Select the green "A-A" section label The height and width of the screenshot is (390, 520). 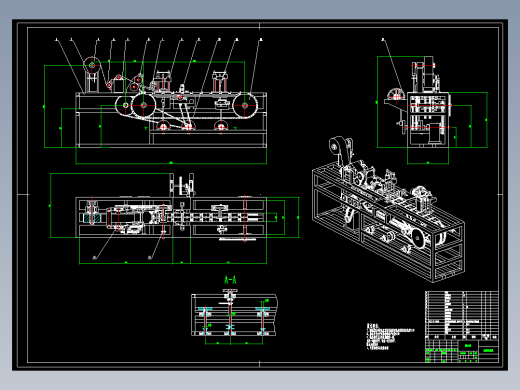click(230, 279)
